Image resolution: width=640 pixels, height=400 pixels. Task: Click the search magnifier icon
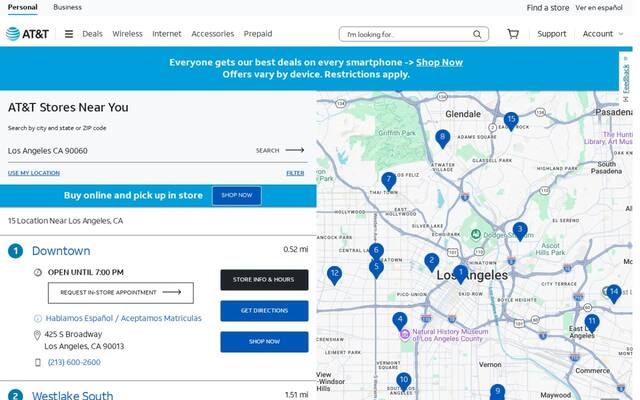477,34
